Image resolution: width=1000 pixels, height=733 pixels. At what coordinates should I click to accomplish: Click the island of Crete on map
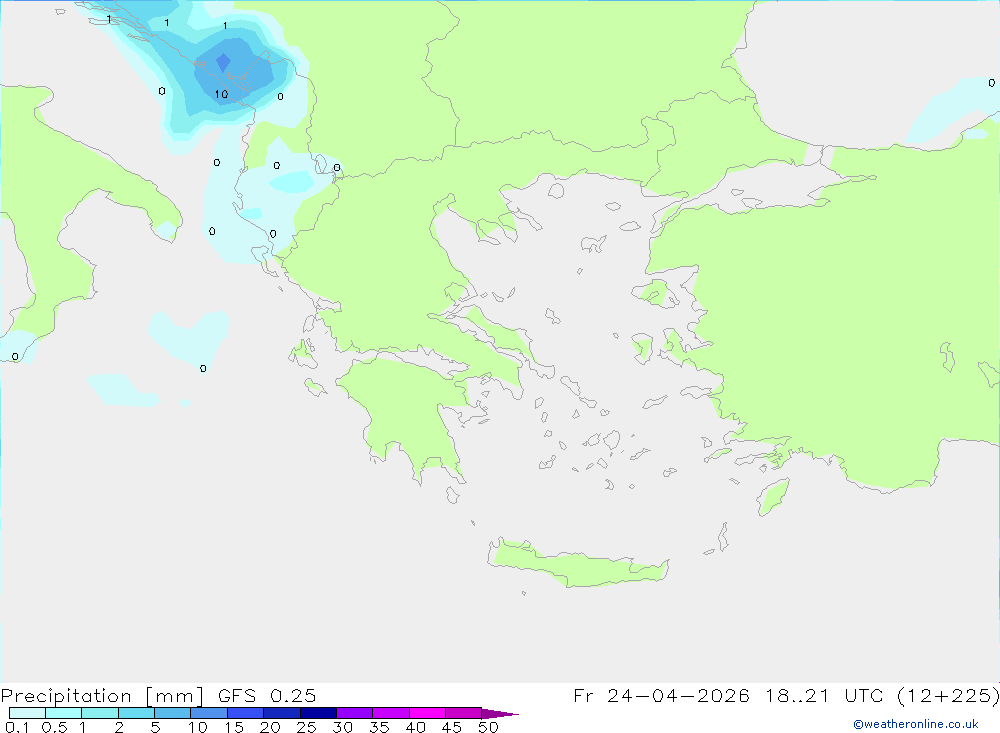(x=577, y=565)
